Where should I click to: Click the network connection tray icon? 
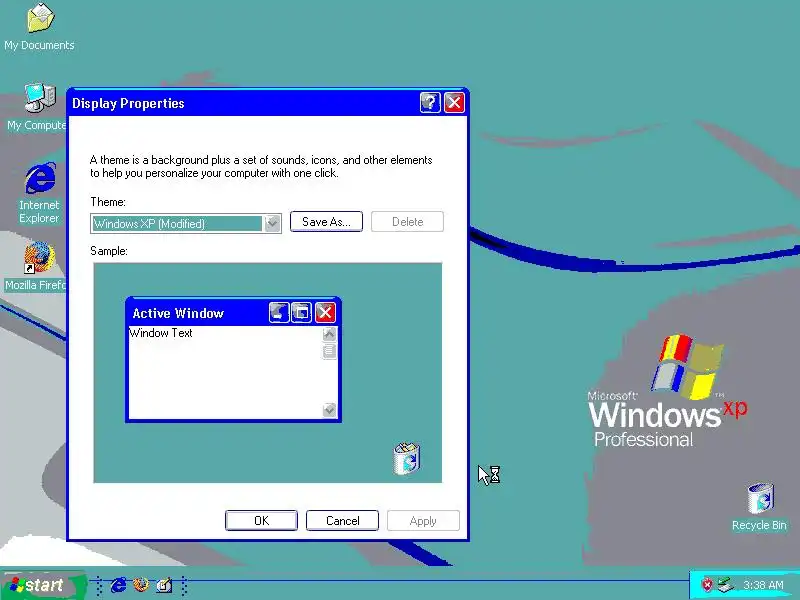click(725, 585)
